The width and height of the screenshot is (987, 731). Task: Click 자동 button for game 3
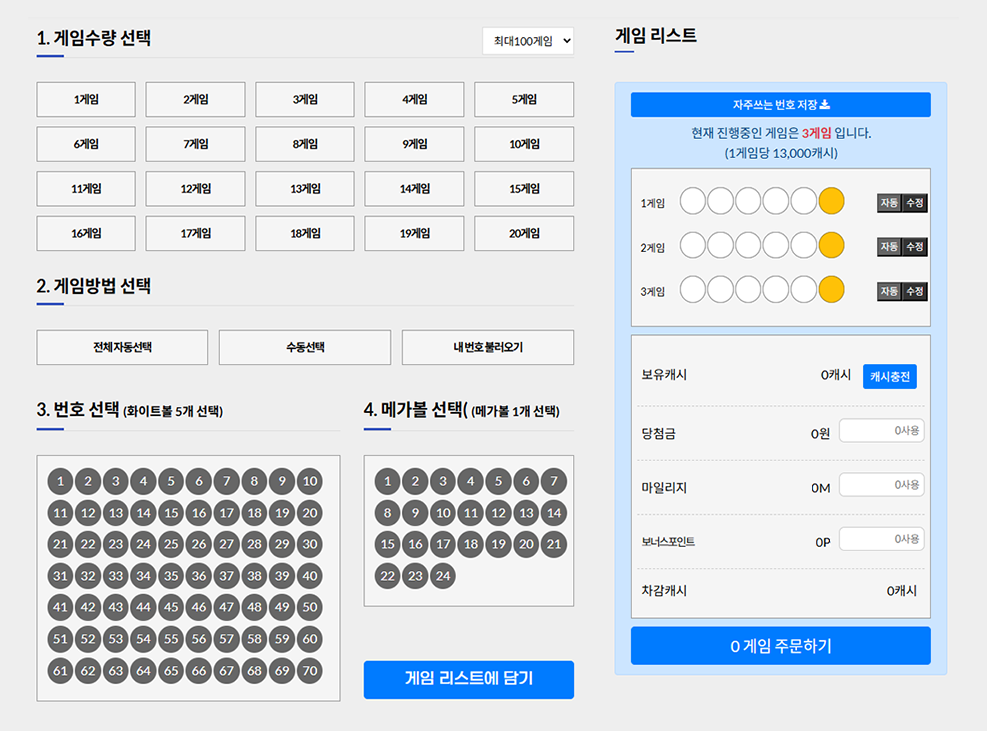(x=889, y=291)
